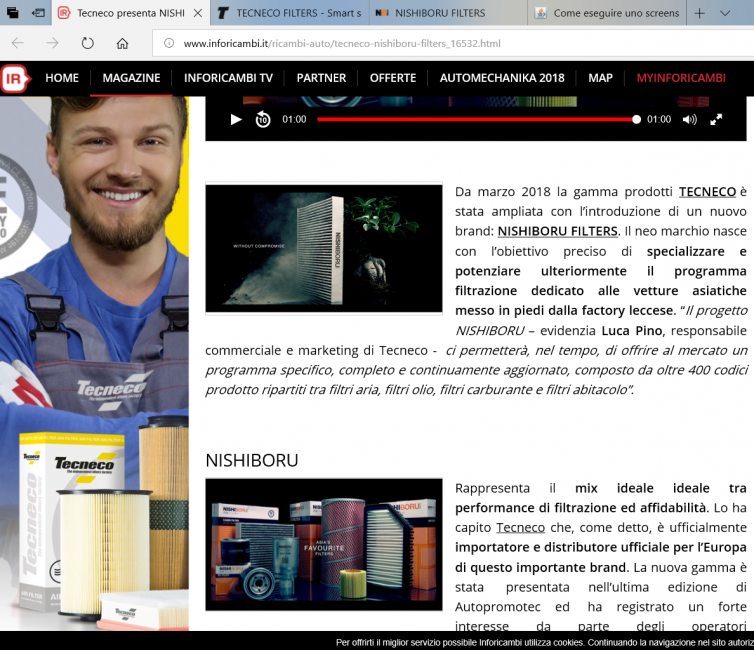The width and height of the screenshot is (754, 650).
Task: Open the tab list chevron
Action: click(x=725, y=13)
